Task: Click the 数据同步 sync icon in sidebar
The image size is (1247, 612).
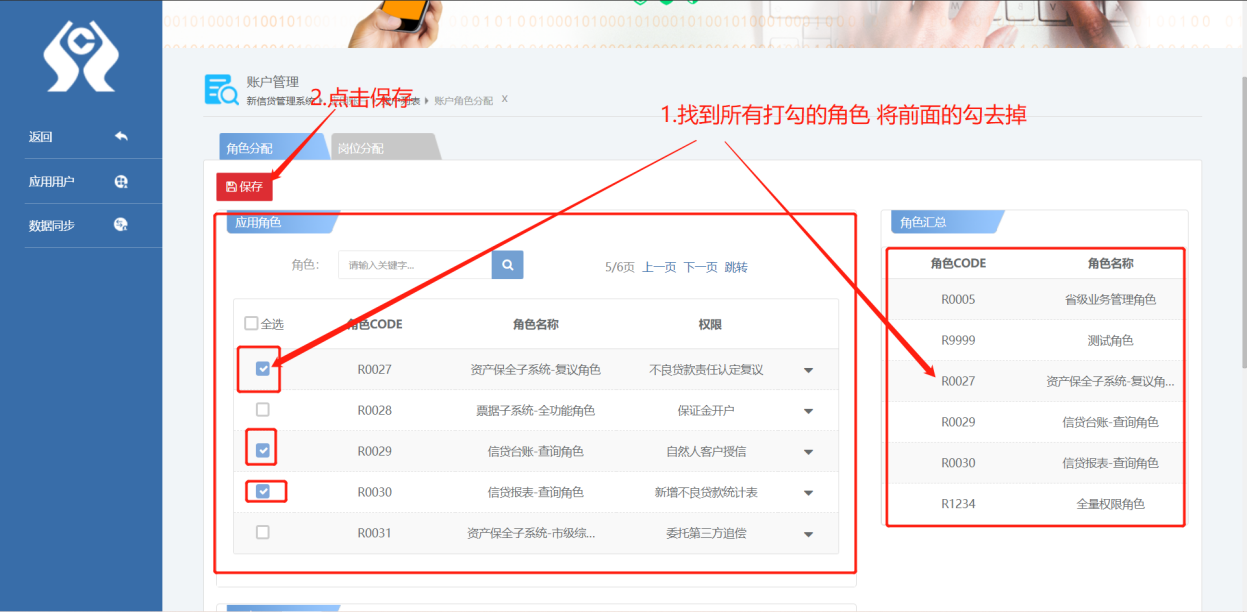Action: pyautogui.click(x=120, y=224)
